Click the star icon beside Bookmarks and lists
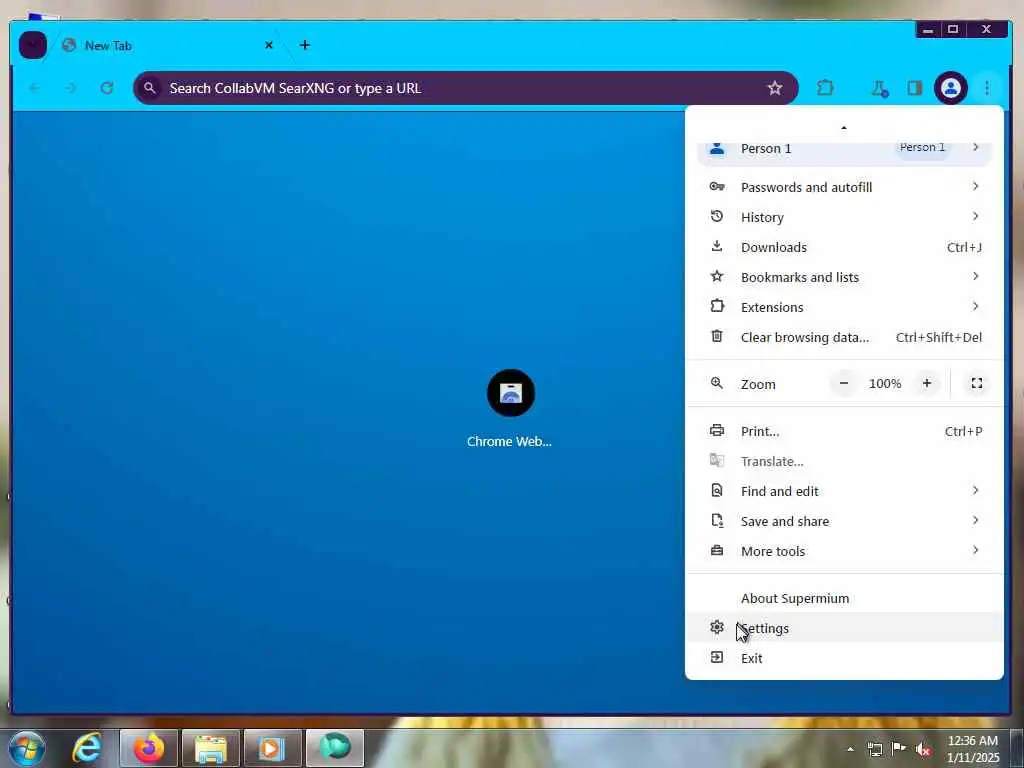This screenshot has width=1024, height=768. click(x=716, y=276)
